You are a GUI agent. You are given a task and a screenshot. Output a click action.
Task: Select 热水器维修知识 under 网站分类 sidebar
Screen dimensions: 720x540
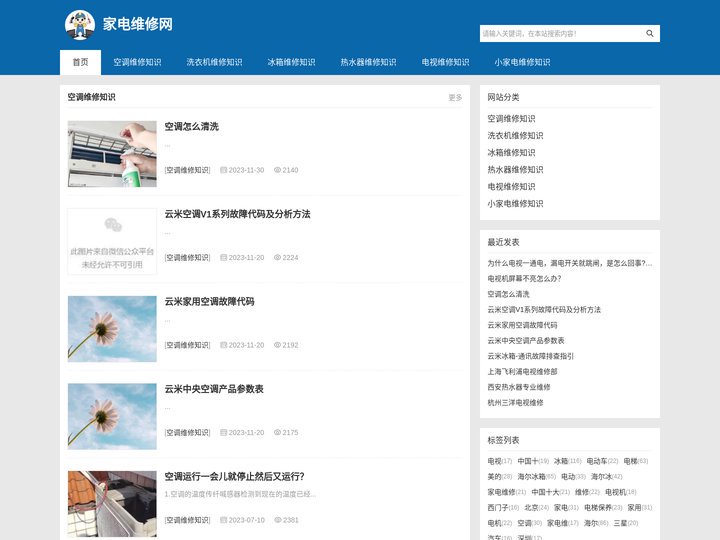pyautogui.click(x=515, y=169)
